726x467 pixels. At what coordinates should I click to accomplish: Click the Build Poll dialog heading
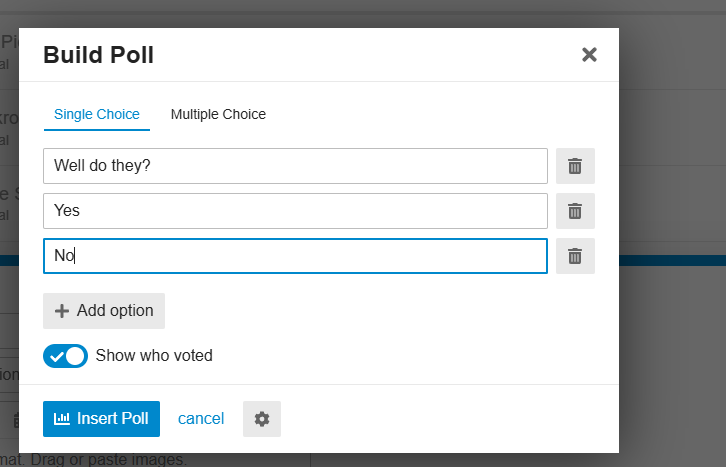click(x=98, y=55)
